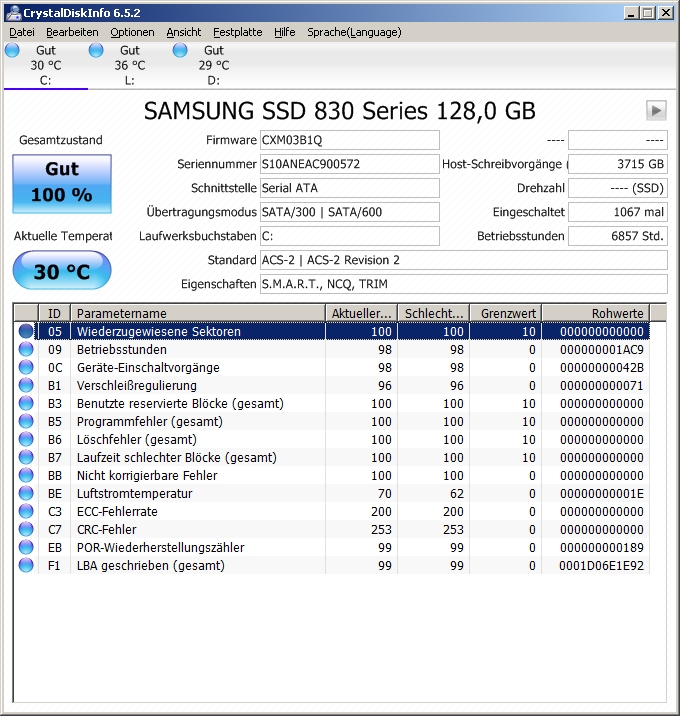Click status orb of Luftstromtemperatur row
Screen dimensions: 680x716
(26, 493)
